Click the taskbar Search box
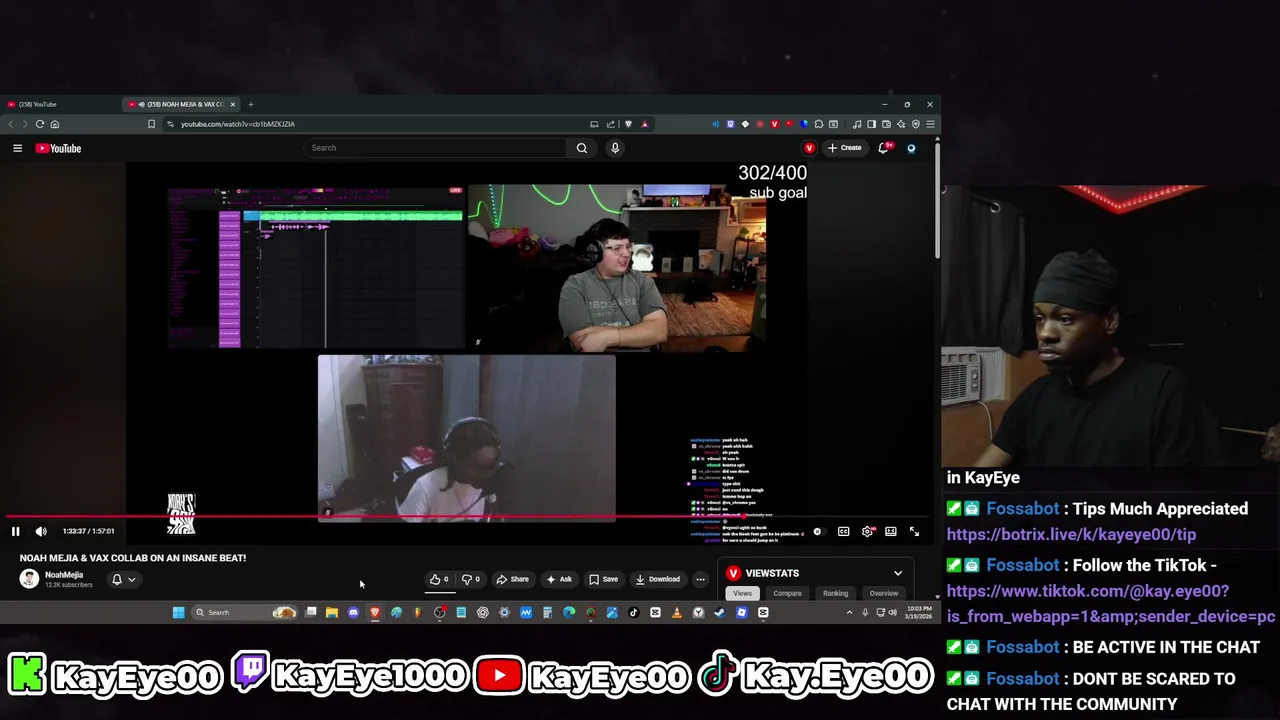Screen dimensions: 1280x720 click(x=245, y=612)
